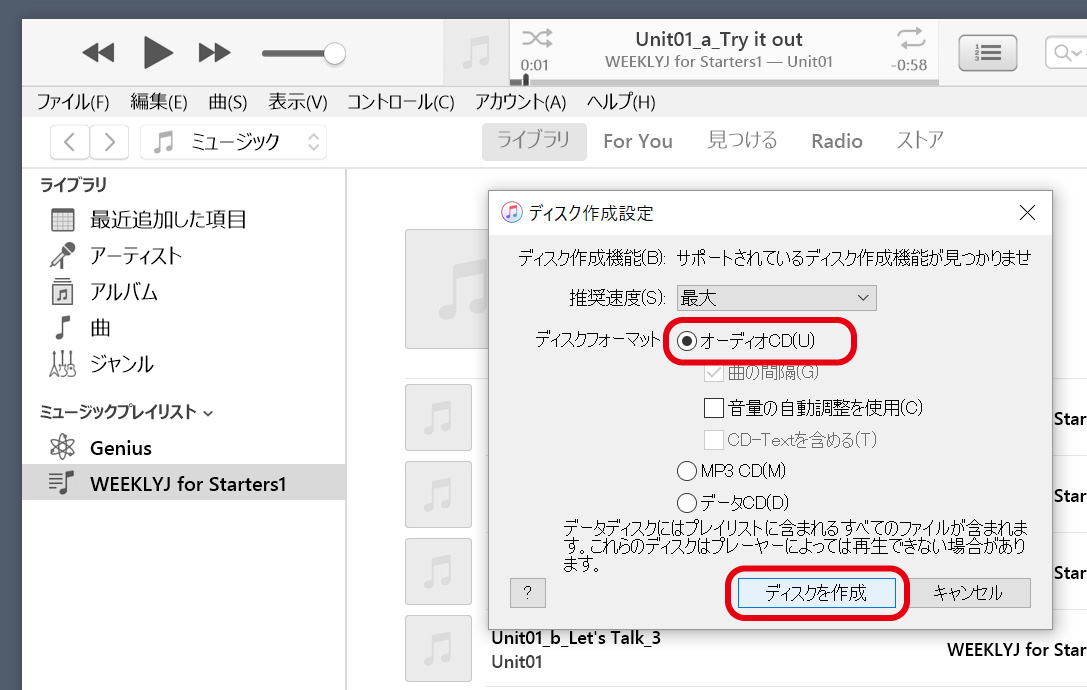Open the アカウント(A) menu
Screen dimensions: 1087x690
coord(521,102)
